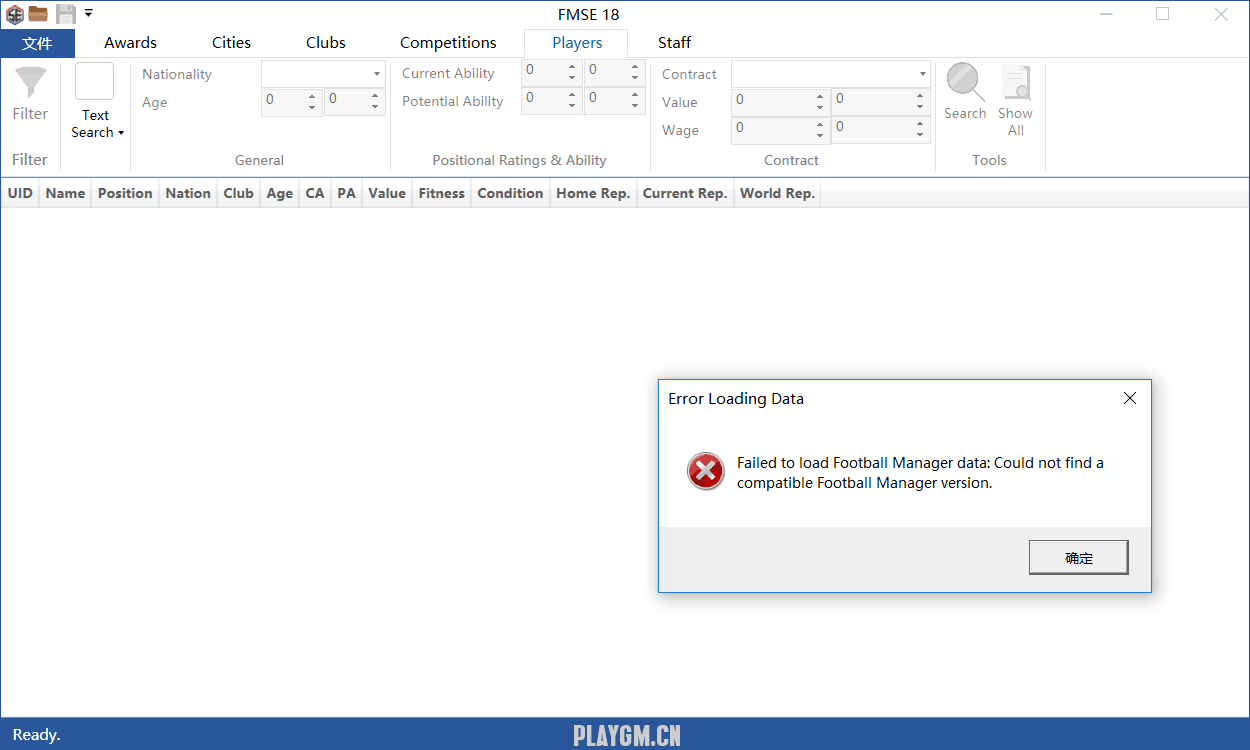Viewport: 1250px width, 750px height.
Task: Sort by Age column header
Action: click(x=280, y=193)
